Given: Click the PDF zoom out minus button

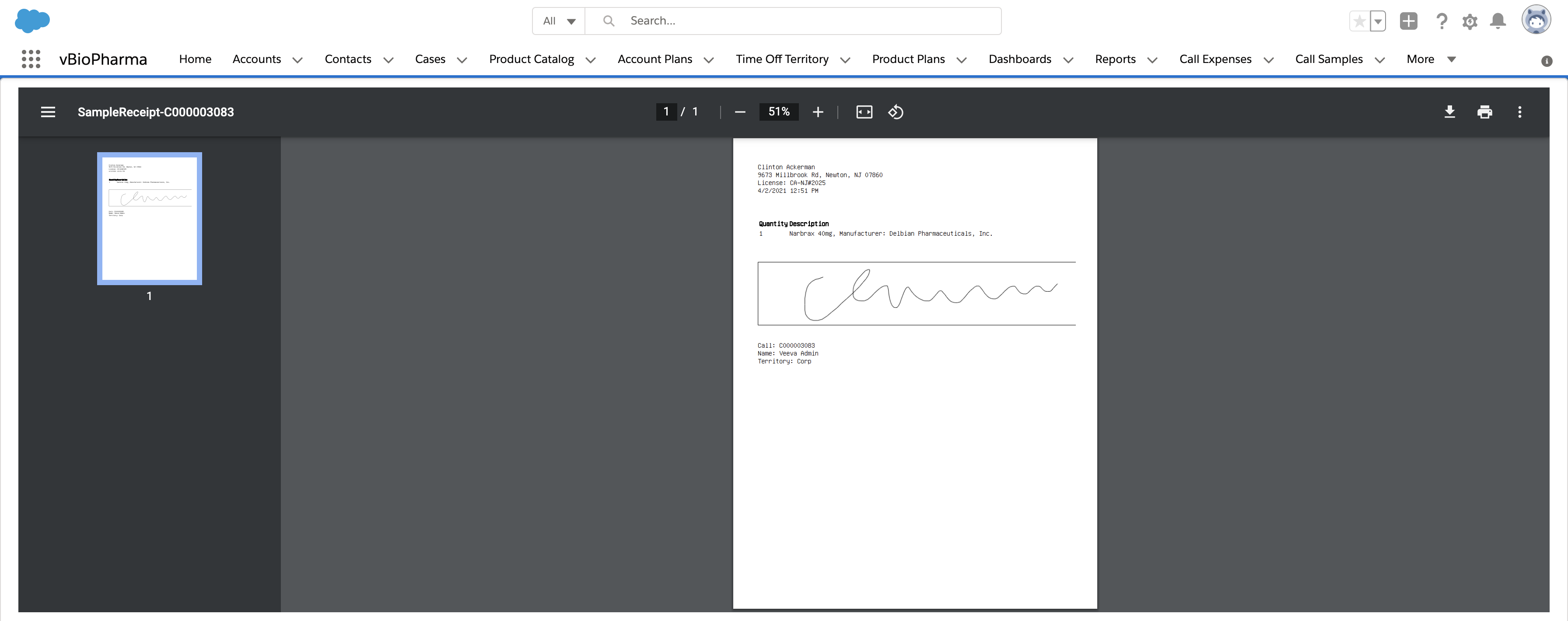Looking at the screenshot, I should (x=740, y=112).
